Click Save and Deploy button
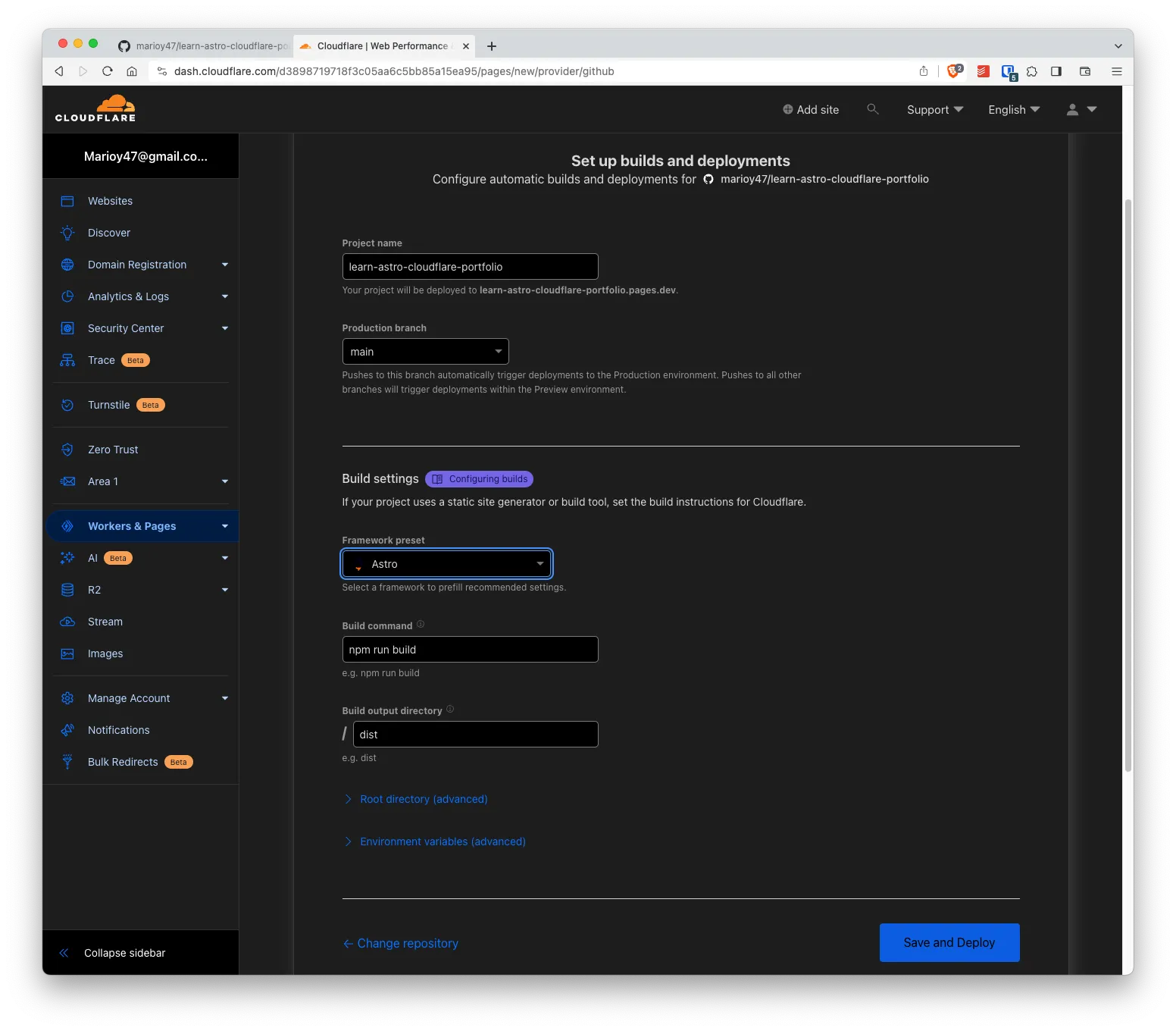The height and width of the screenshot is (1031, 1176). 949,942
